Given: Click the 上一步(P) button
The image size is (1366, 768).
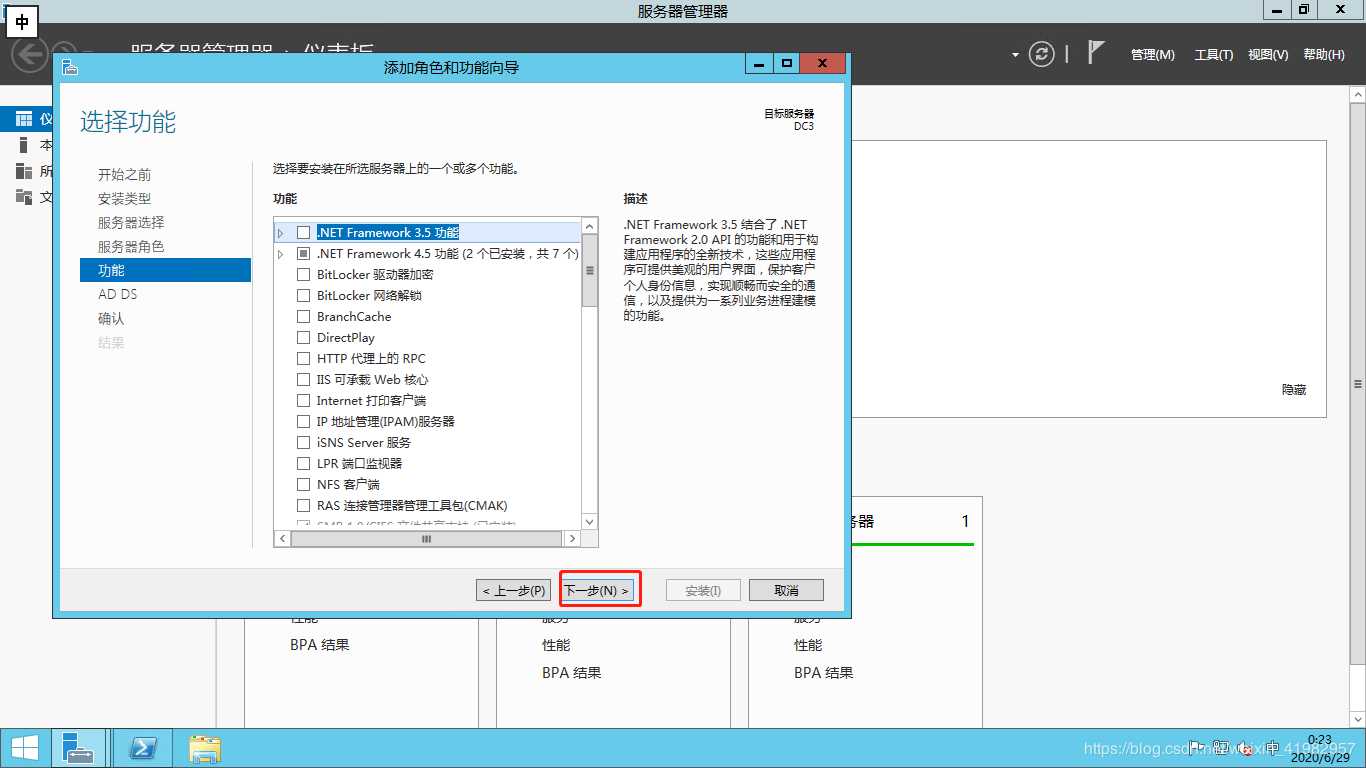Looking at the screenshot, I should [514, 590].
